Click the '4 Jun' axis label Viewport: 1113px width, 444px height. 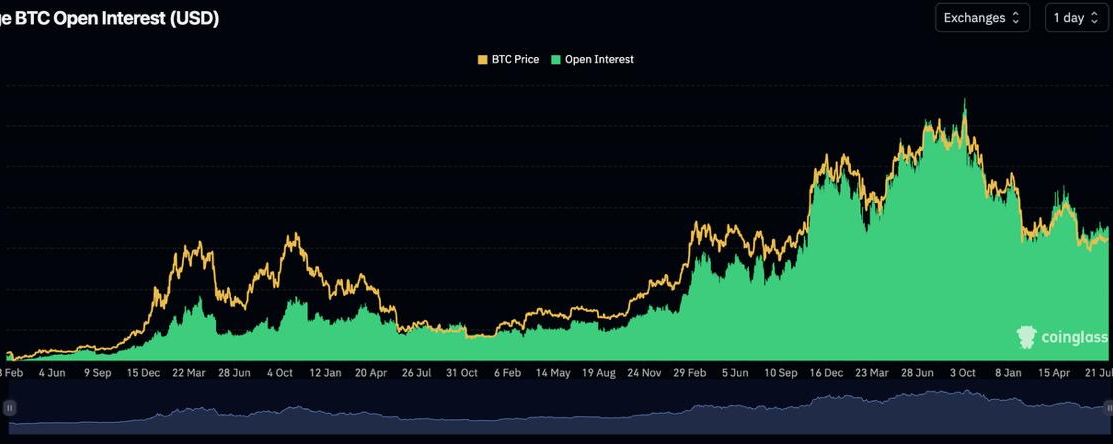[x=52, y=372]
